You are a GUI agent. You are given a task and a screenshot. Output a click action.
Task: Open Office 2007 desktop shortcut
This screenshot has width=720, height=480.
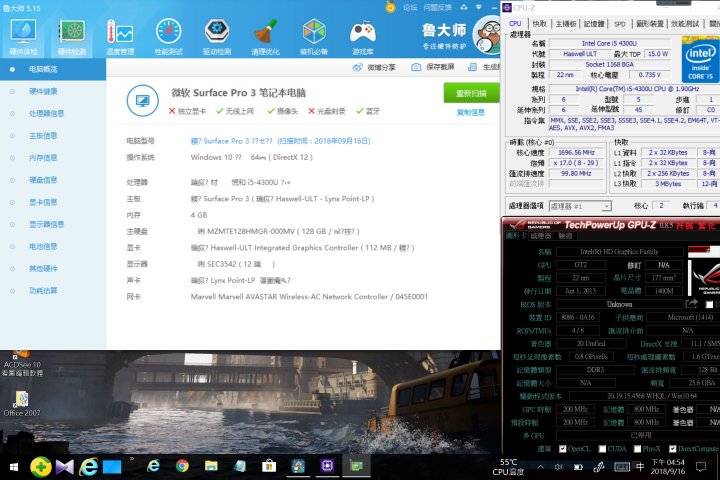[22, 404]
